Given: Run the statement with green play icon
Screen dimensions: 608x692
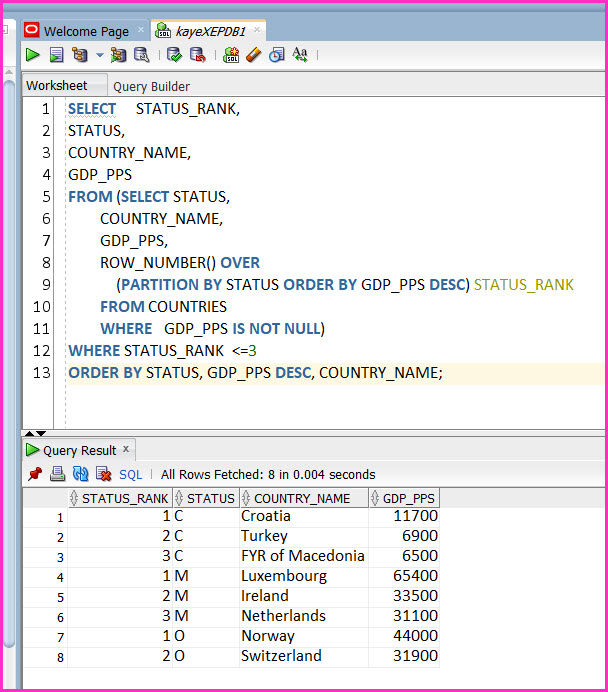Looking at the screenshot, I should coord(33,55).
